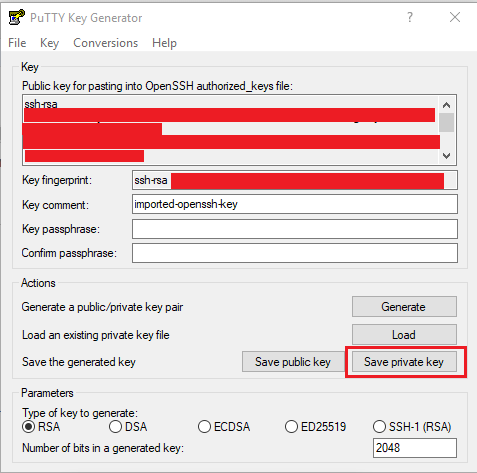The image size is (477, 473).
Task: Click the public key box up arrow
Action: [446, 105]
